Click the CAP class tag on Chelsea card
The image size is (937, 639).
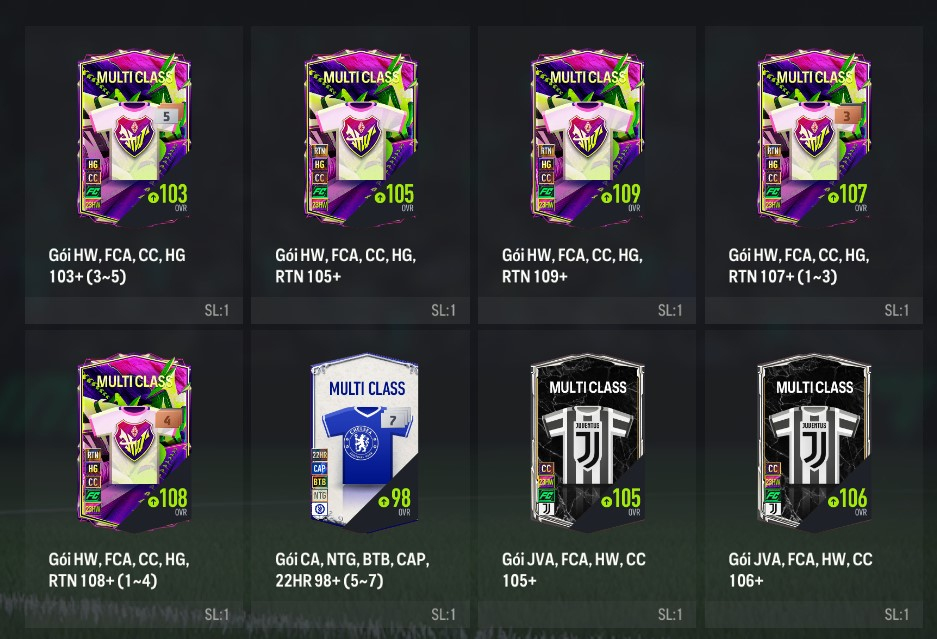[x=320, y=469]
